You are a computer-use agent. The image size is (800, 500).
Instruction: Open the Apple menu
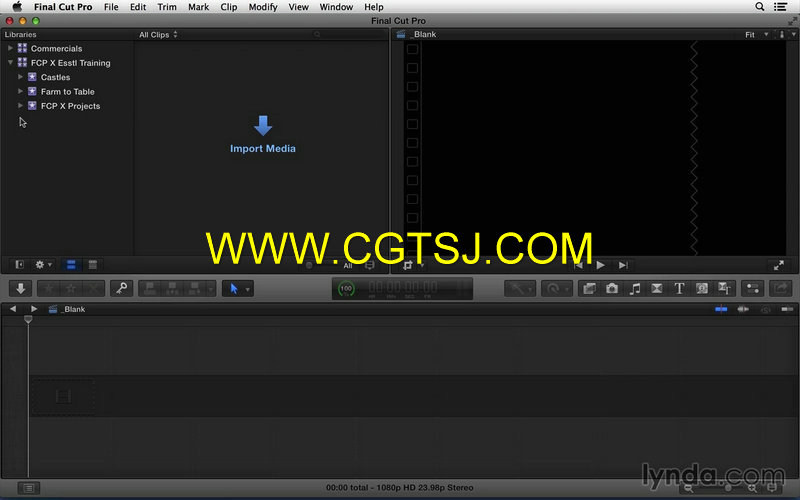pyautogui.click(x=17, y=7)
